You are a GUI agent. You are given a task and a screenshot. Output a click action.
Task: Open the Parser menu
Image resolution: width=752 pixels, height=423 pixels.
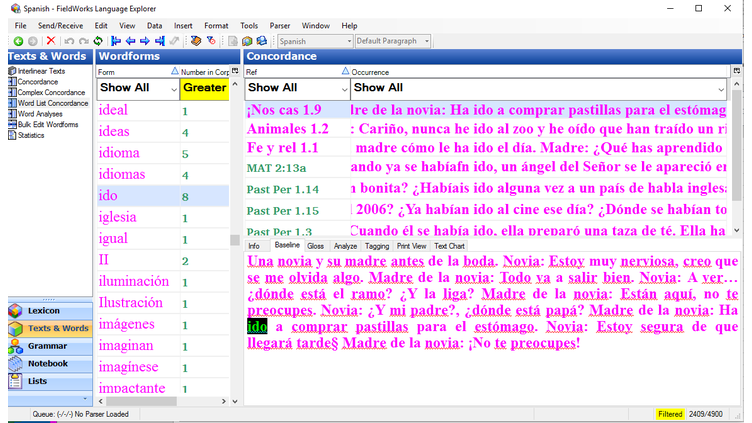tap(280, 25)
